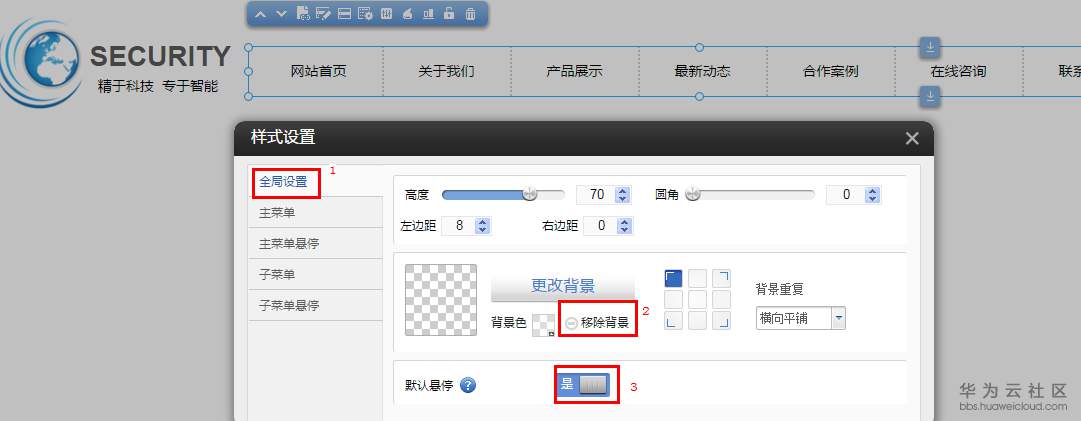Click the move-down arrow in the floating toolbar
Image resolution: width=1081 pixels, height=421 pixels.
[x=281, y=14]
